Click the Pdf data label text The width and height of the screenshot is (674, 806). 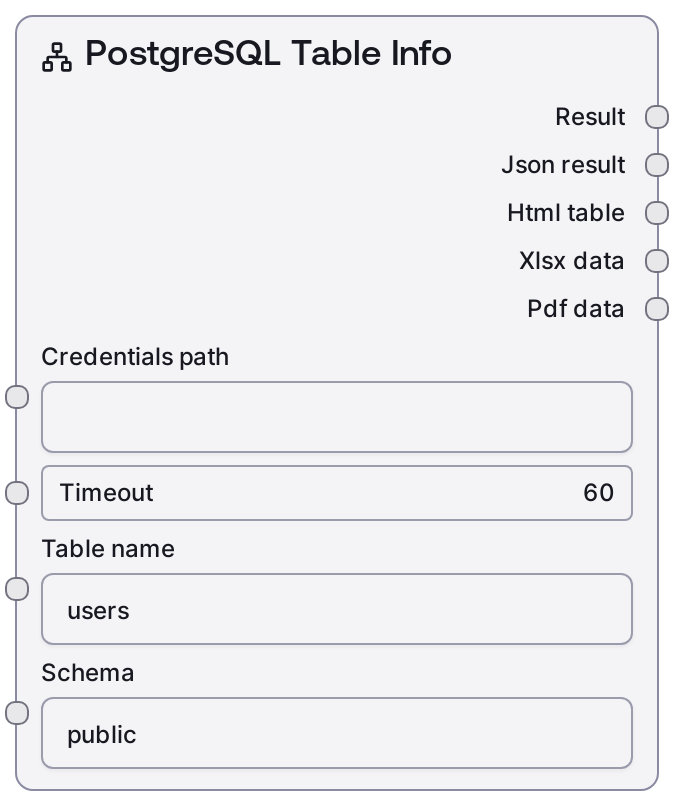[x=576, y=309]
